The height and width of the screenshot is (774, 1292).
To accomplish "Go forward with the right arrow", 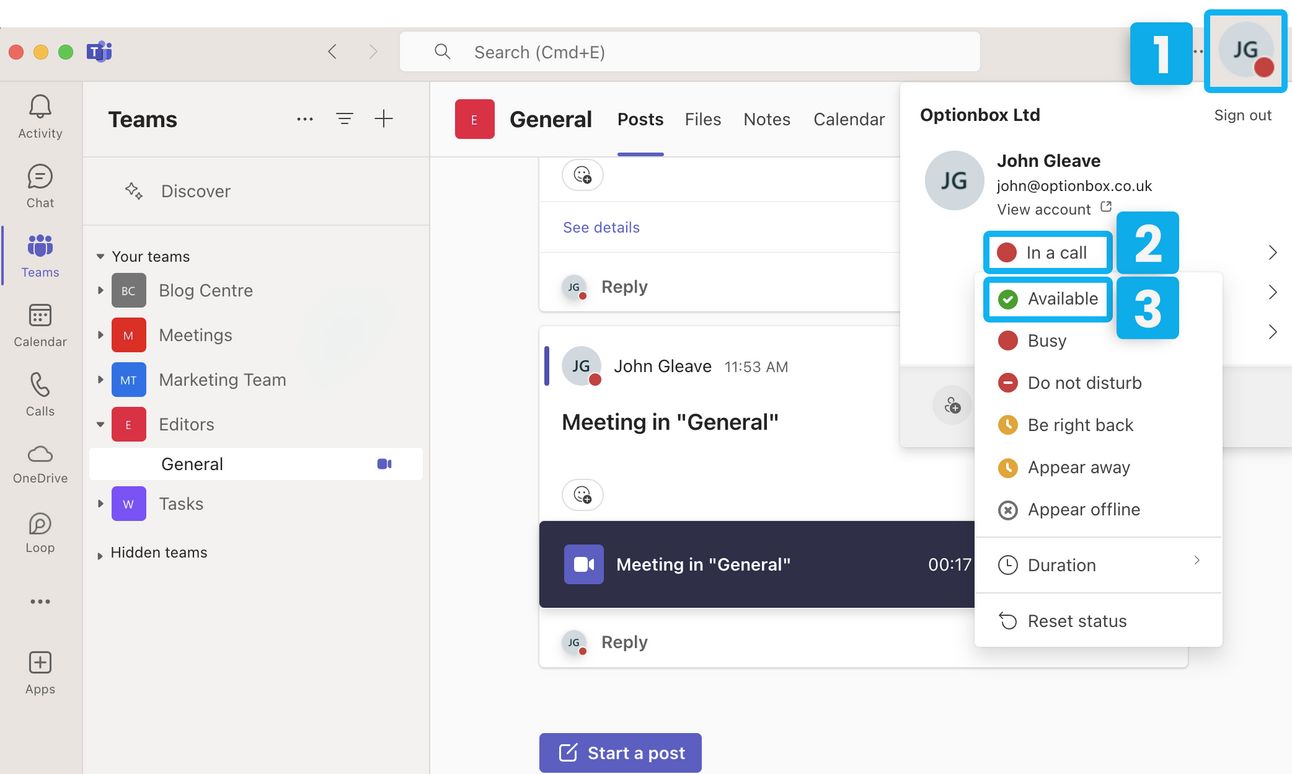I will (x=373, y=52).
